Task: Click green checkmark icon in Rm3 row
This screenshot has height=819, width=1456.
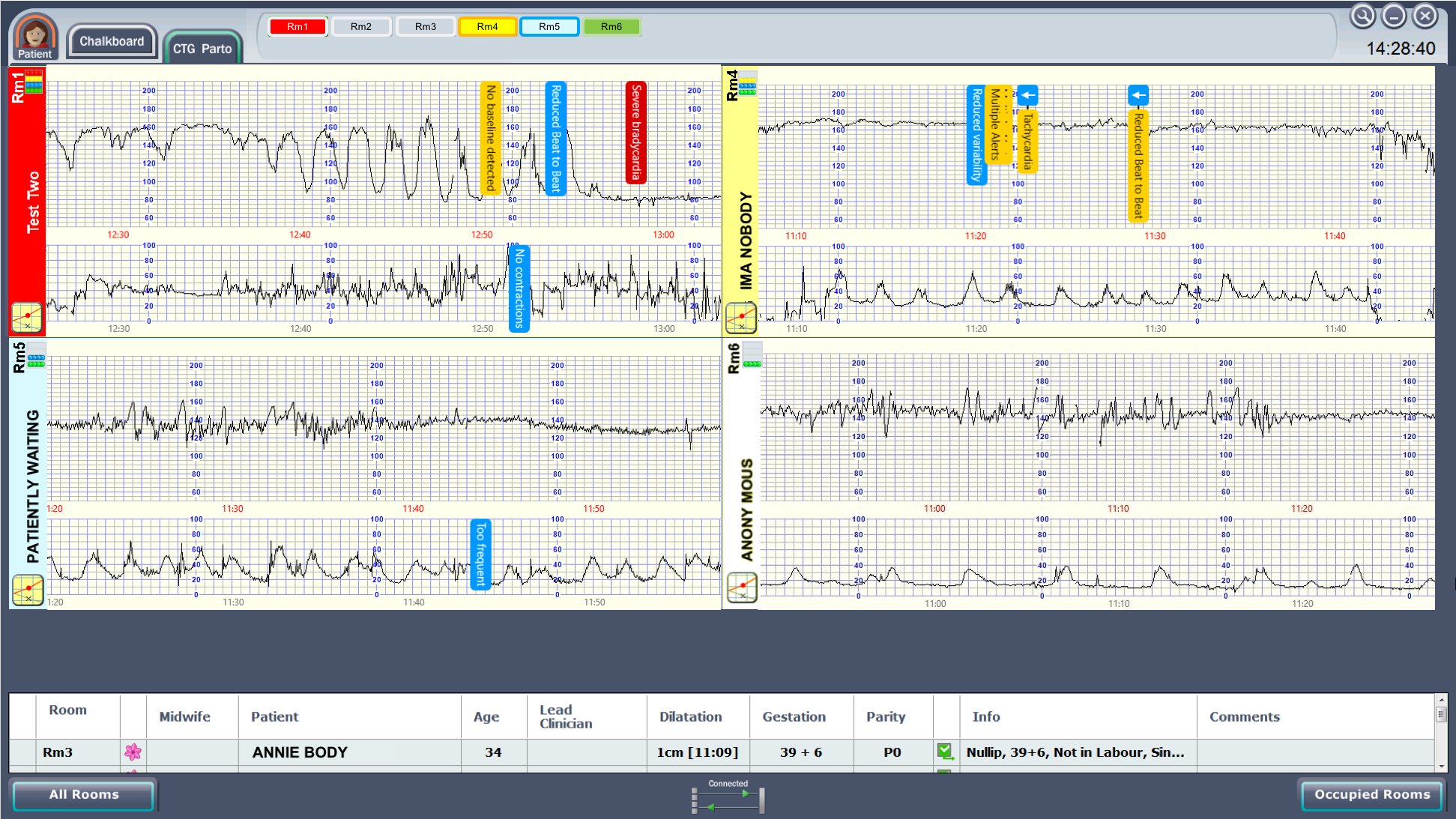Action: pos(944,751)
